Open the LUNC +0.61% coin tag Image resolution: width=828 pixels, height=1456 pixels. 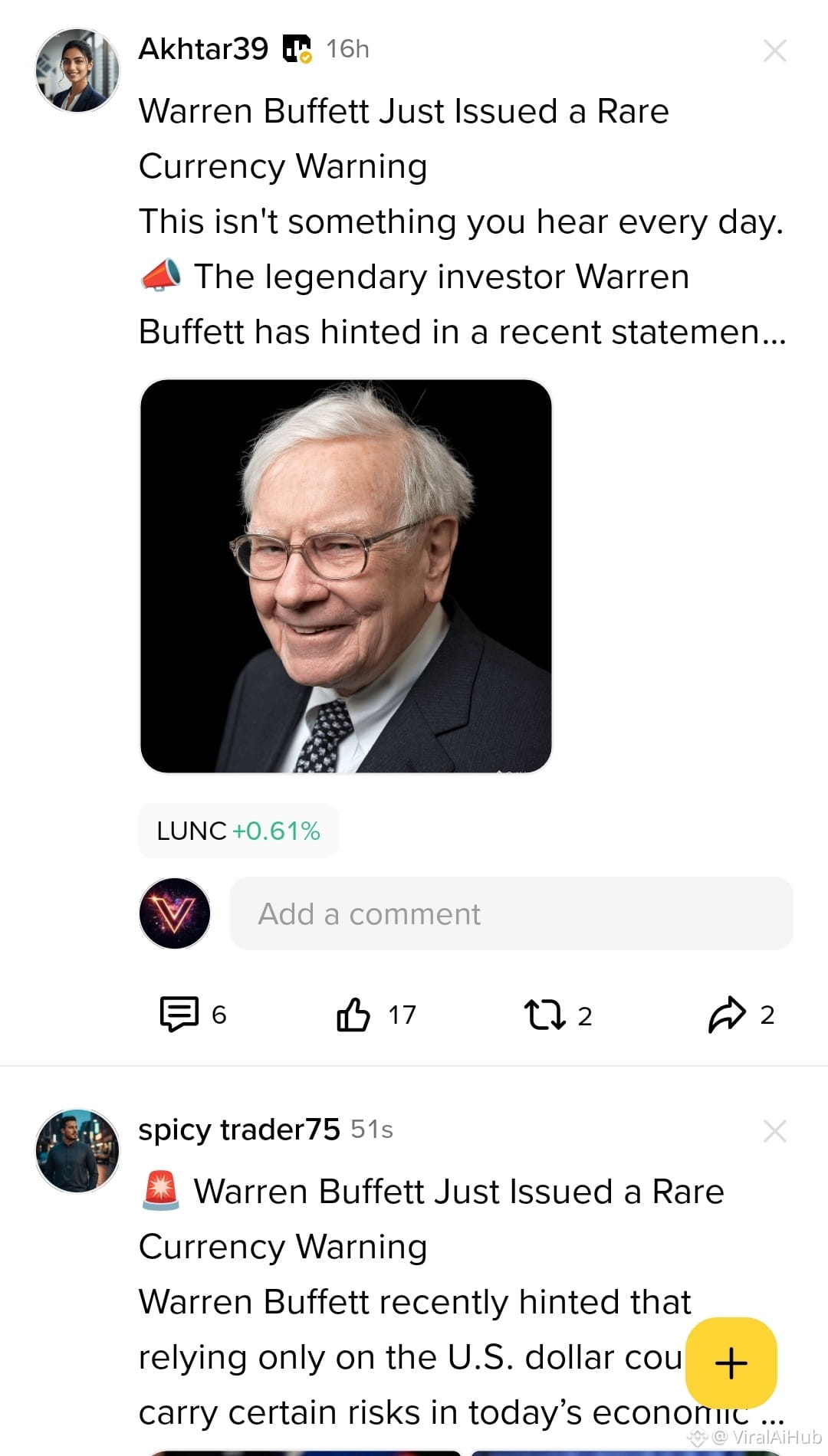tap(238, 831)
